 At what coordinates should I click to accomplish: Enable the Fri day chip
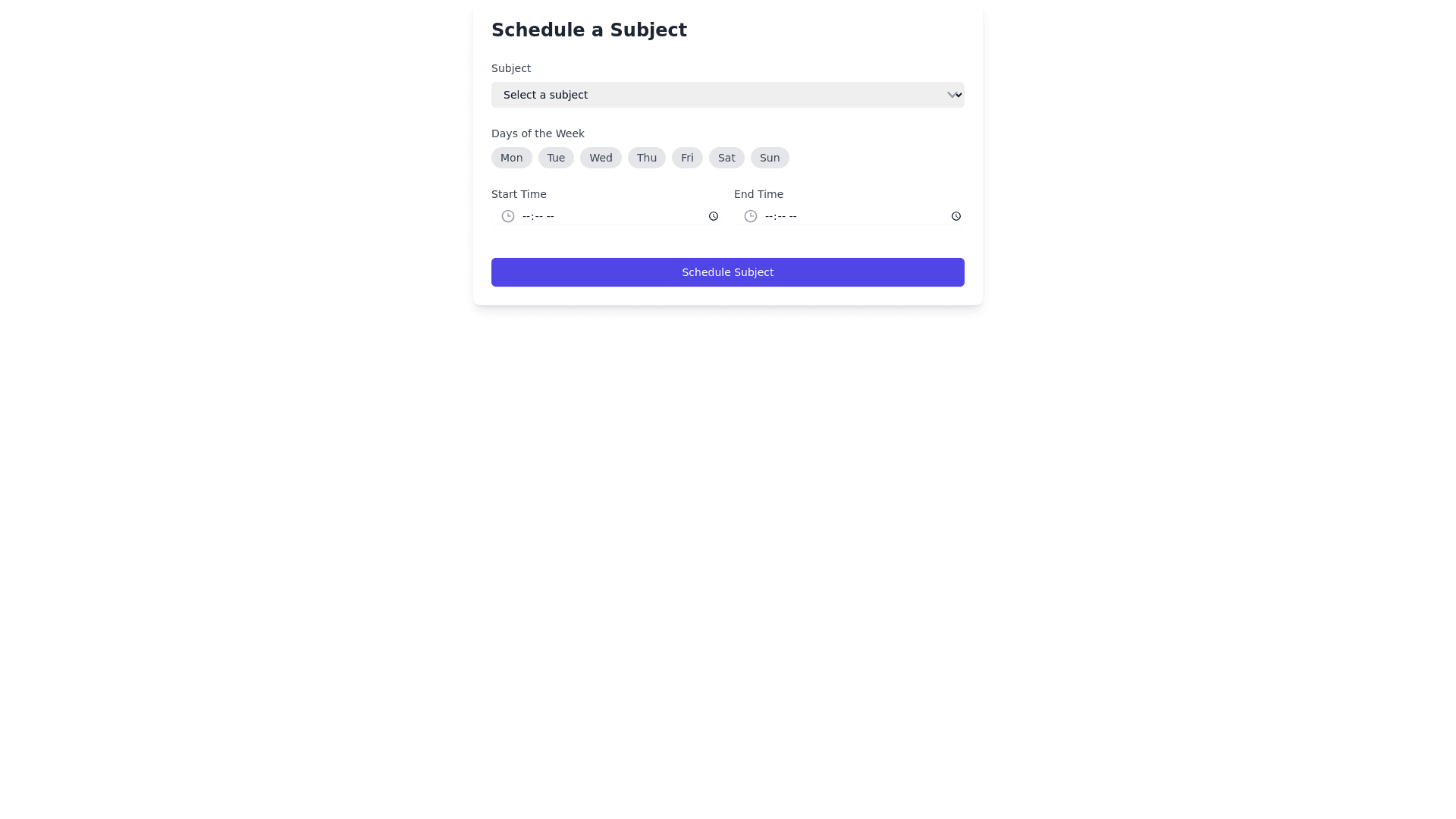coord(687,158)
